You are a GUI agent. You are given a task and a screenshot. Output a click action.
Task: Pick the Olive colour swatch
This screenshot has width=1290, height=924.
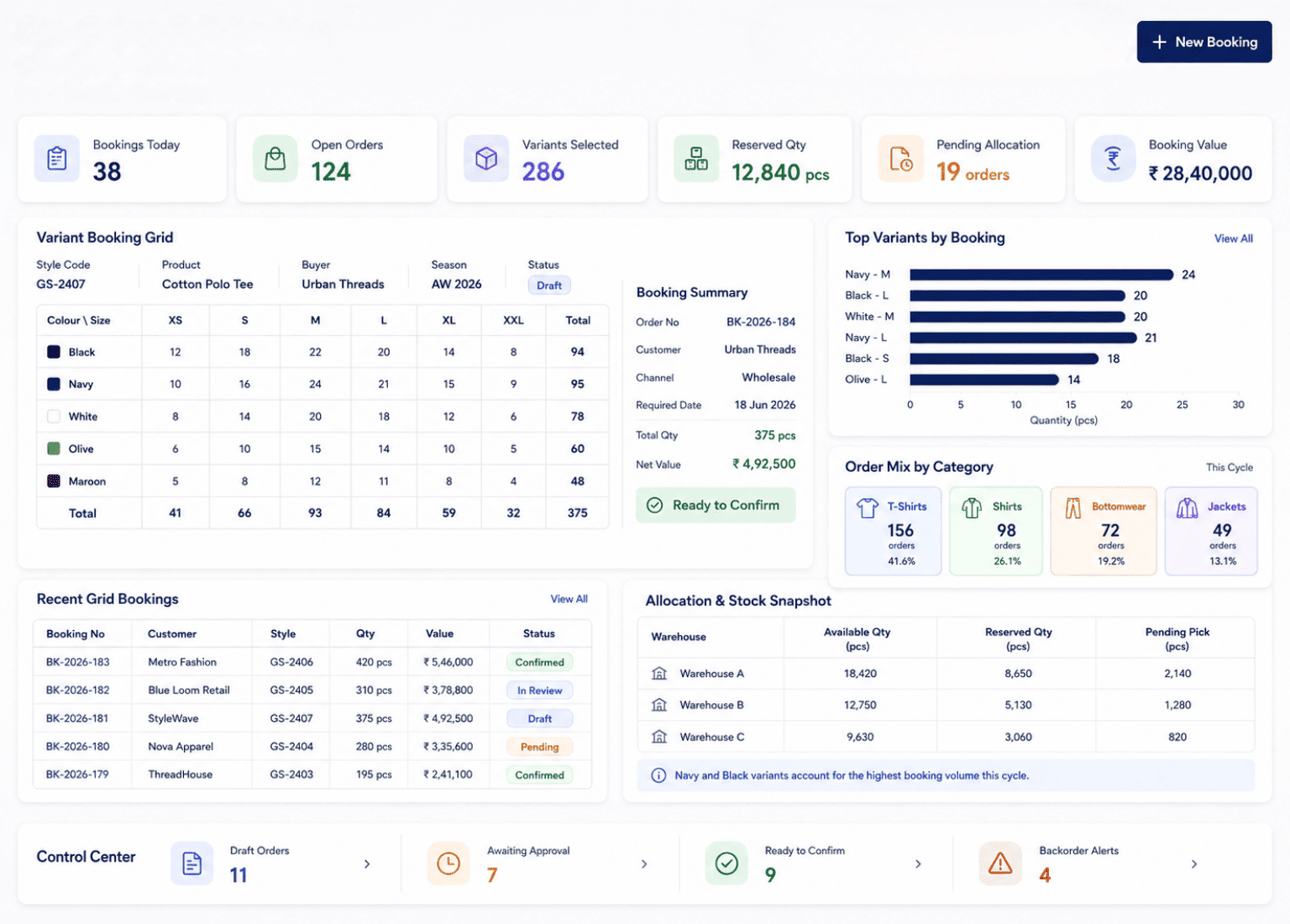[54, 449]
